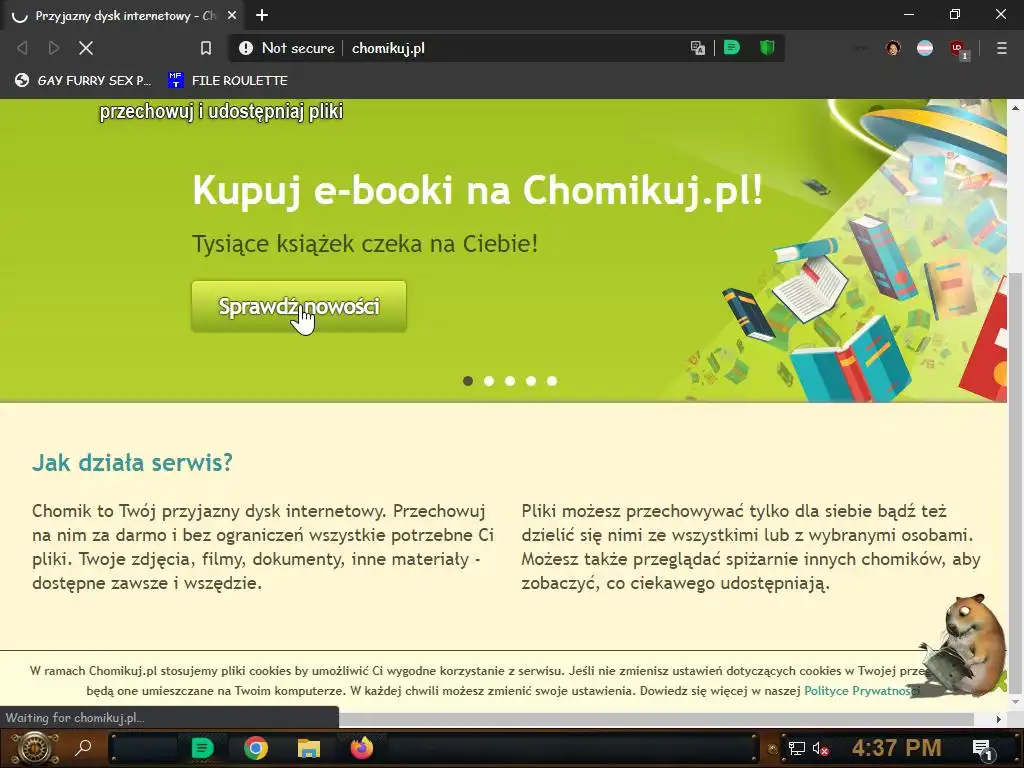The height and width of the screenshot is (768, 1024).
Task: Click the przechowuj i udostępniaj pliki tagline
Action: [x=221, y=112]
